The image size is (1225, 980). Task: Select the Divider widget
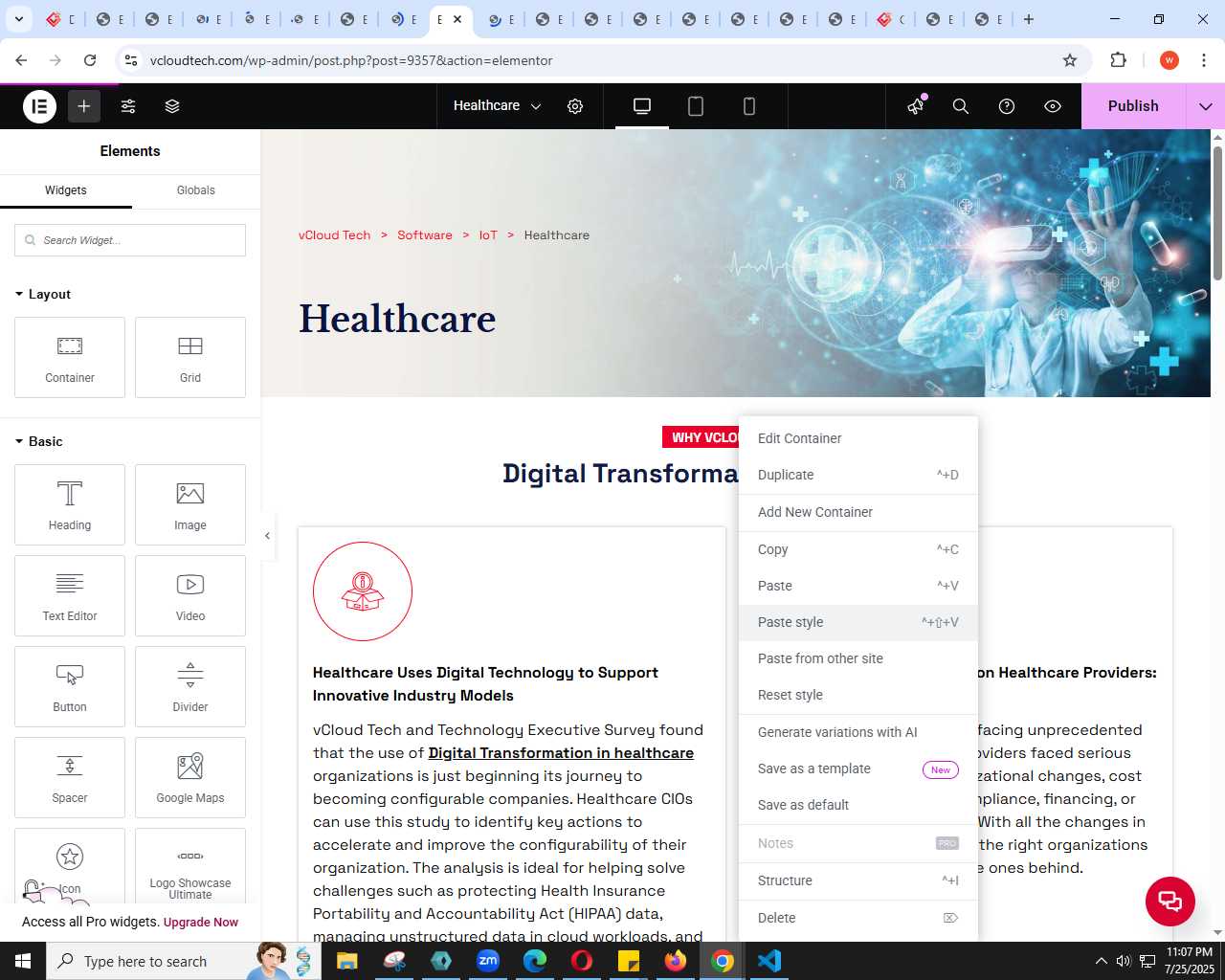[190, 686]
